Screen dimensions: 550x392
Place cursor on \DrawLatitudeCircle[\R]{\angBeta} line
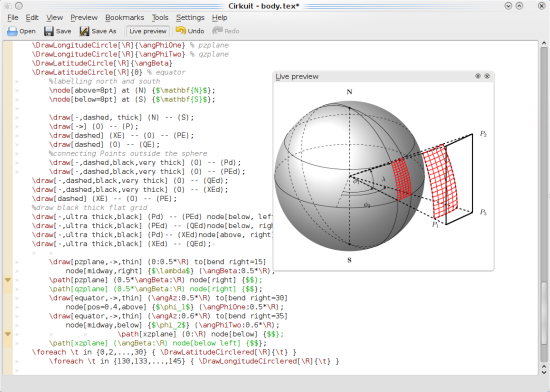pos(102,63)
